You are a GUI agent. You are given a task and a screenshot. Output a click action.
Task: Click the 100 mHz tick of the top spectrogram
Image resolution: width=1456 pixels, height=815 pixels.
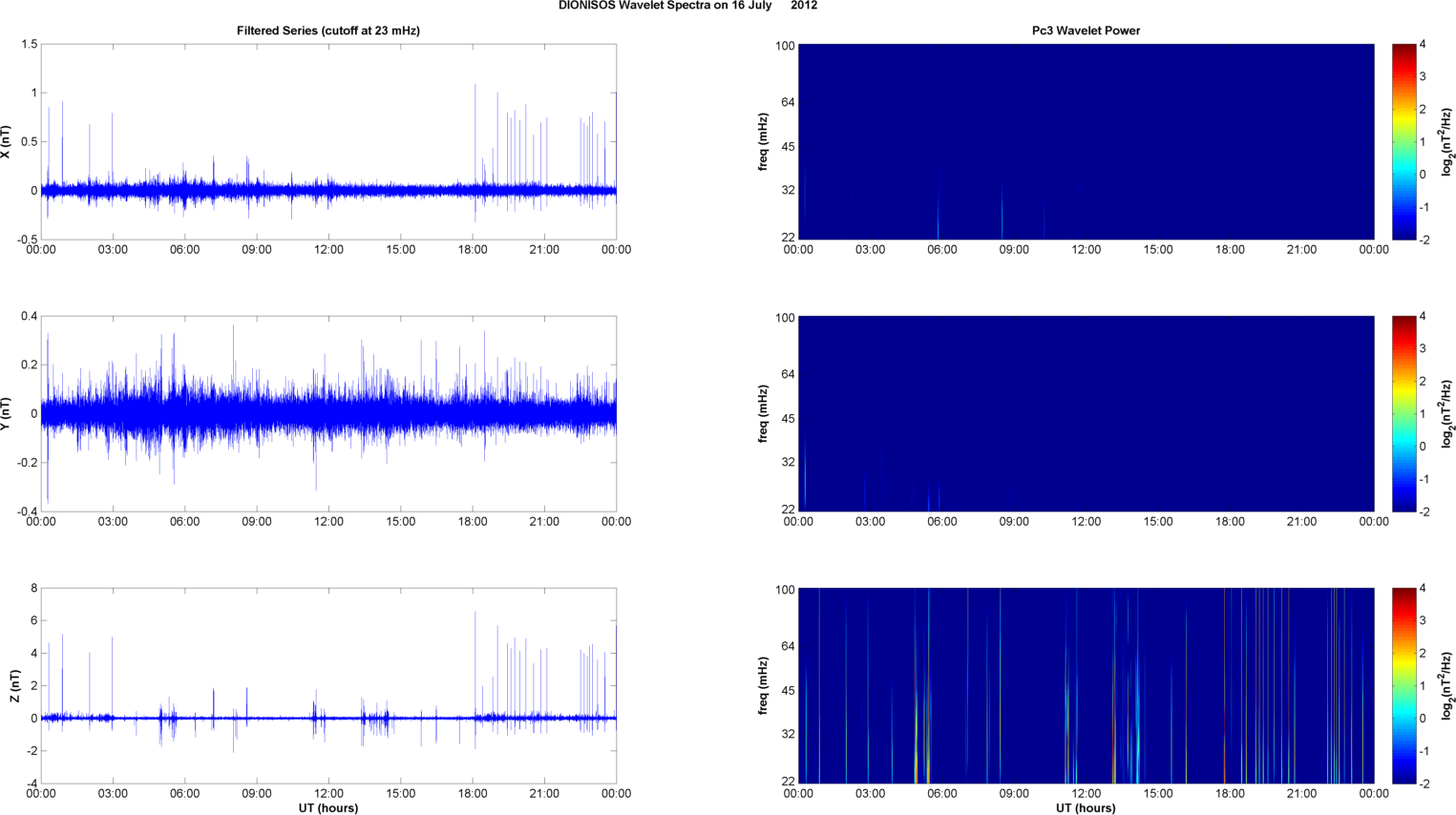click(x=785, y=46)
